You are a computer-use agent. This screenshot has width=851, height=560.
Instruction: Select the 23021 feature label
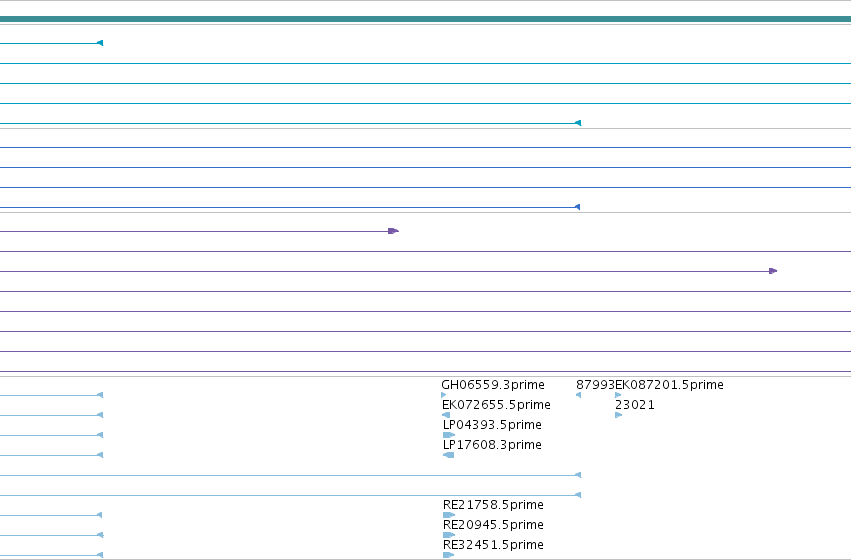(634, 405)
